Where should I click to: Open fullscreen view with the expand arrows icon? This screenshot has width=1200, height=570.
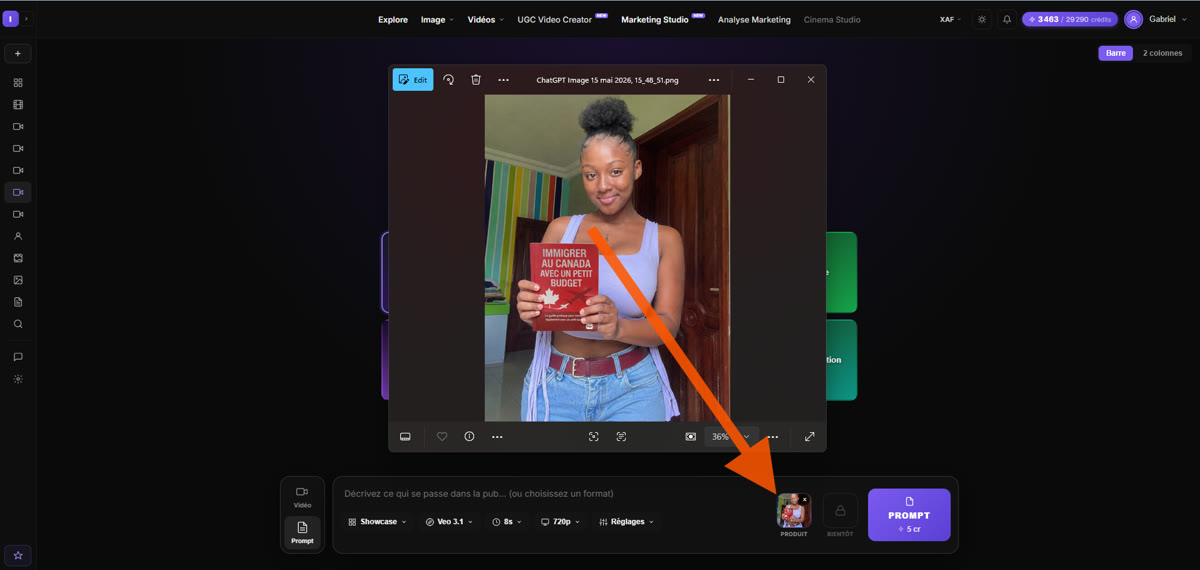click(809, 437)
